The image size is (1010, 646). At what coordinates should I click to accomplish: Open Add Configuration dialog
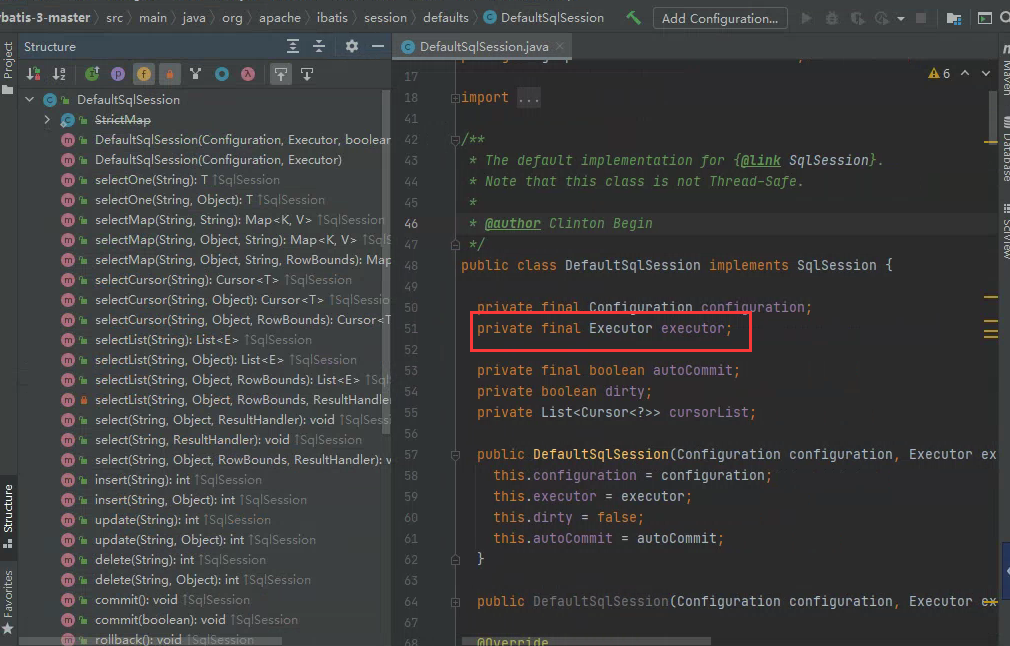point(719,18)
